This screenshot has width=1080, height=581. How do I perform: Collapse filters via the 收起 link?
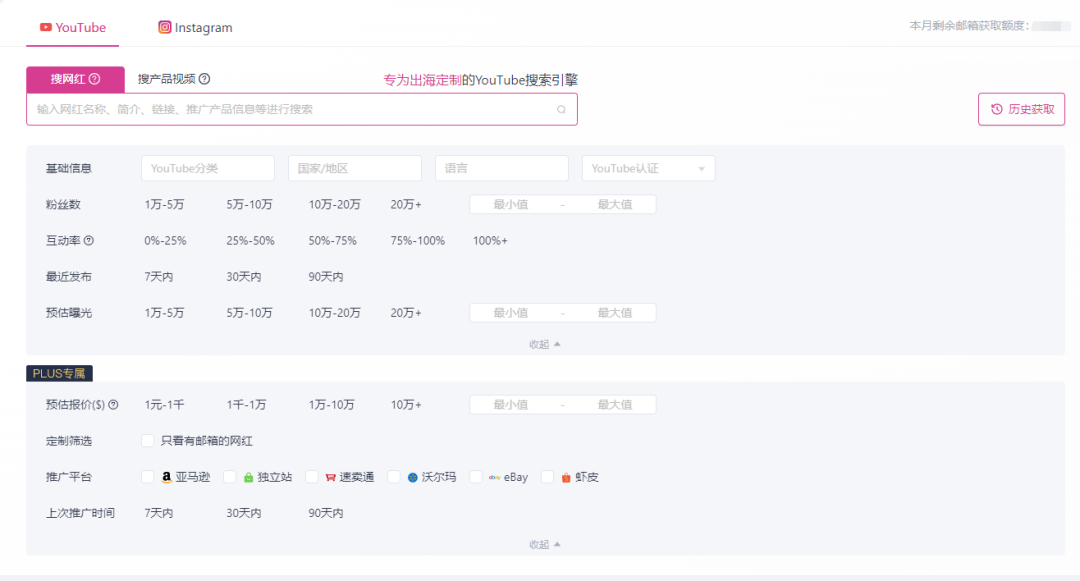pos(542,341)
